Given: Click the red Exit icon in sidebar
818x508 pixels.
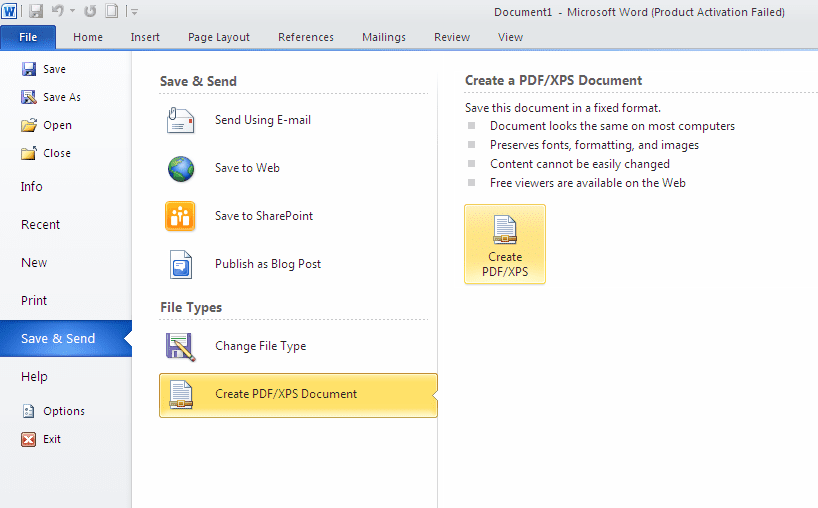Looking at the screenshot, I should (29, 439).
